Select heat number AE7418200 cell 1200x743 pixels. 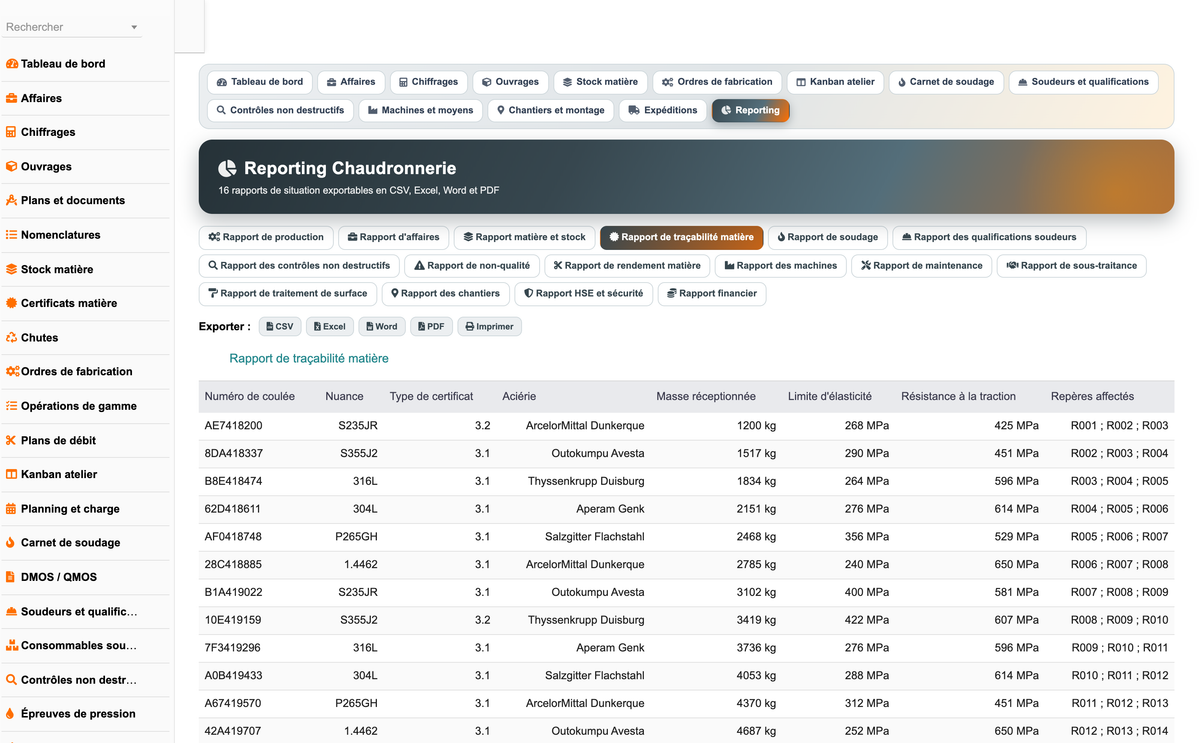pos(233,426)
